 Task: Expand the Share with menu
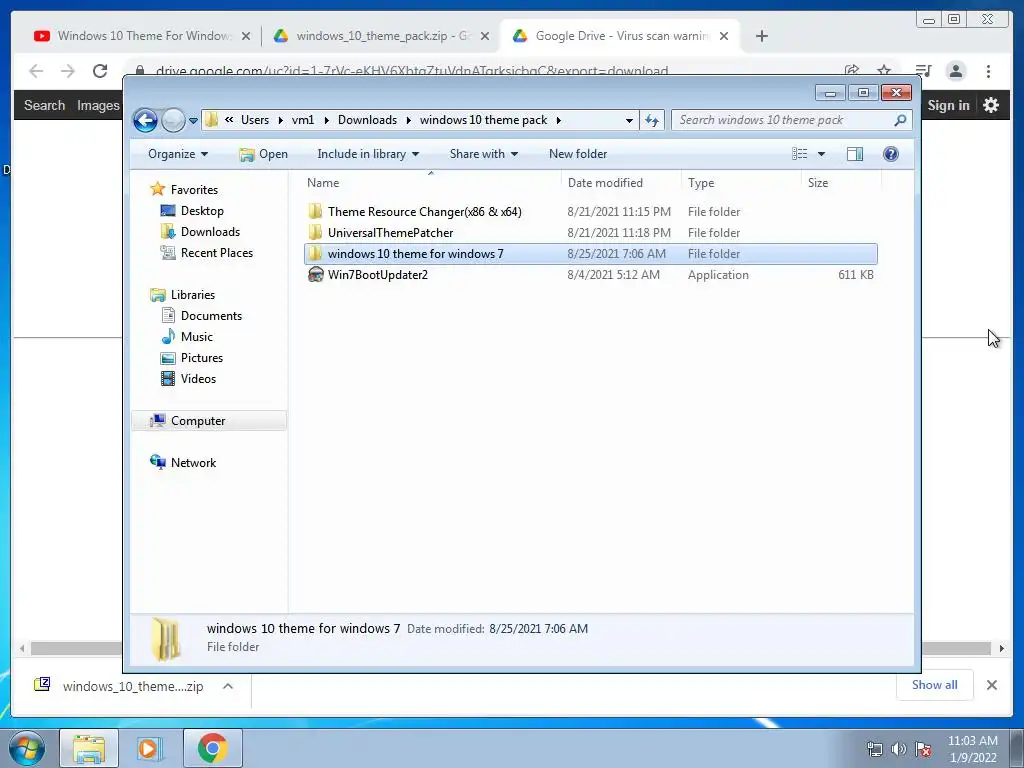click(483, 154)
